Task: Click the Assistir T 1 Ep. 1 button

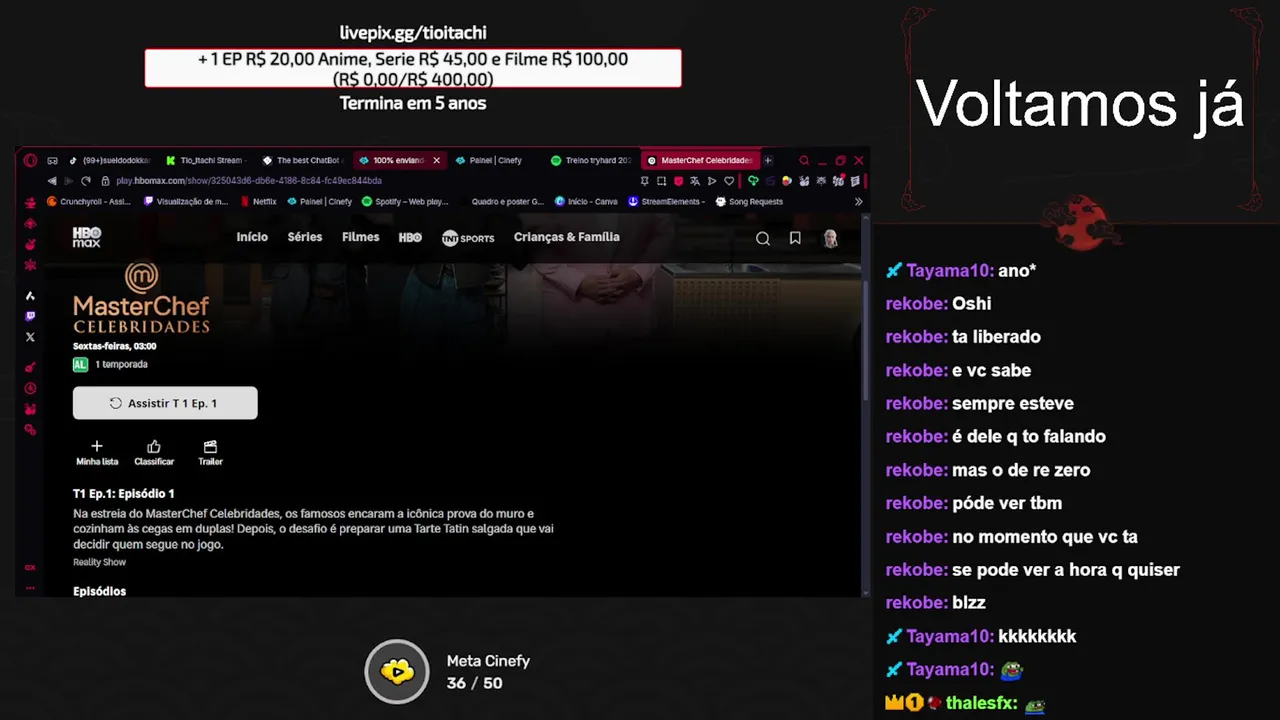Action: [x=165, y=403]
